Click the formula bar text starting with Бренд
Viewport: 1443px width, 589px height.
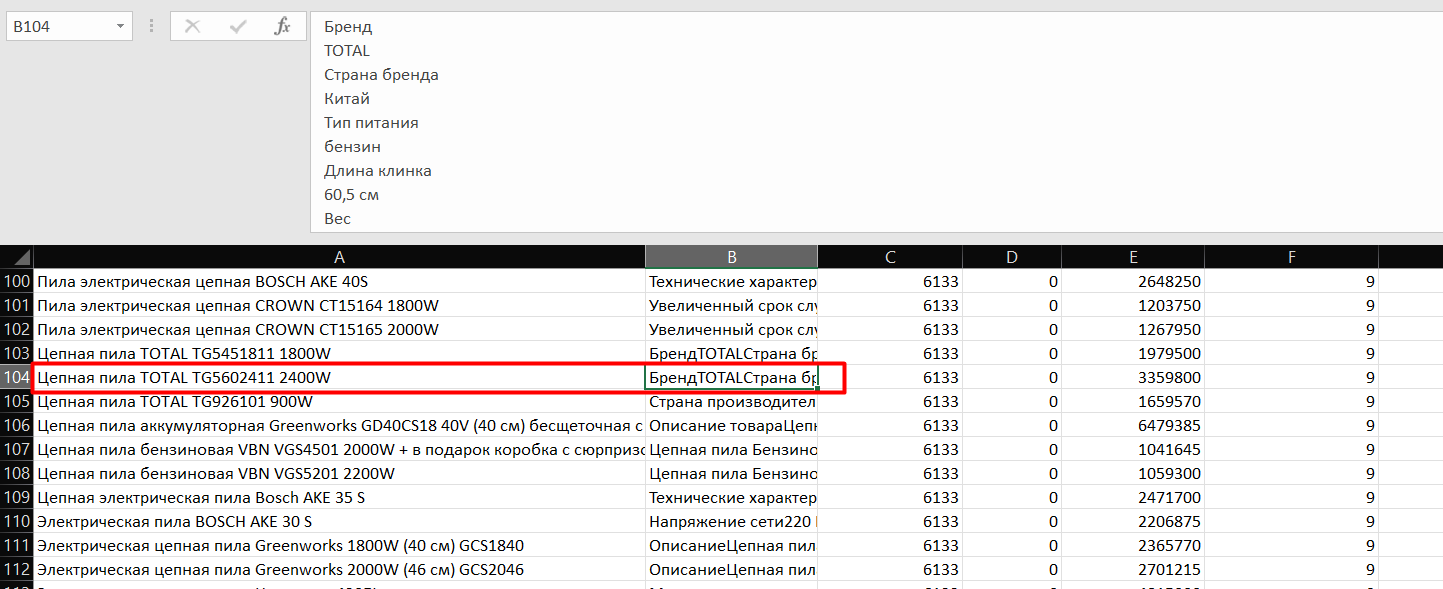[348, 27]
